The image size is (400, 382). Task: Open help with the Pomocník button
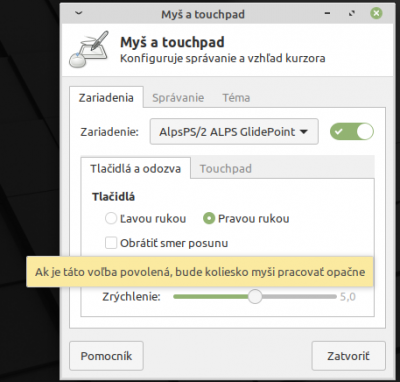tap(106, 356)
